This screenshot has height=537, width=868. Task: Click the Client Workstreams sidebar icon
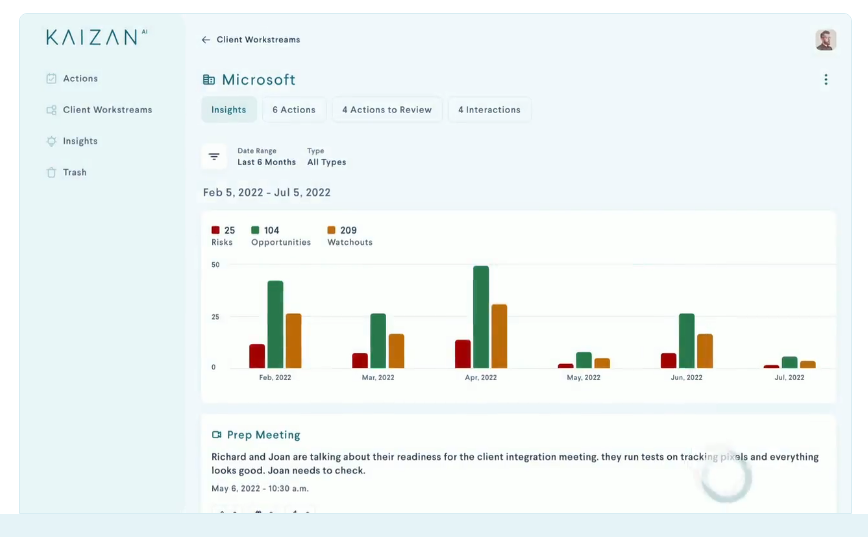[51, 110]
